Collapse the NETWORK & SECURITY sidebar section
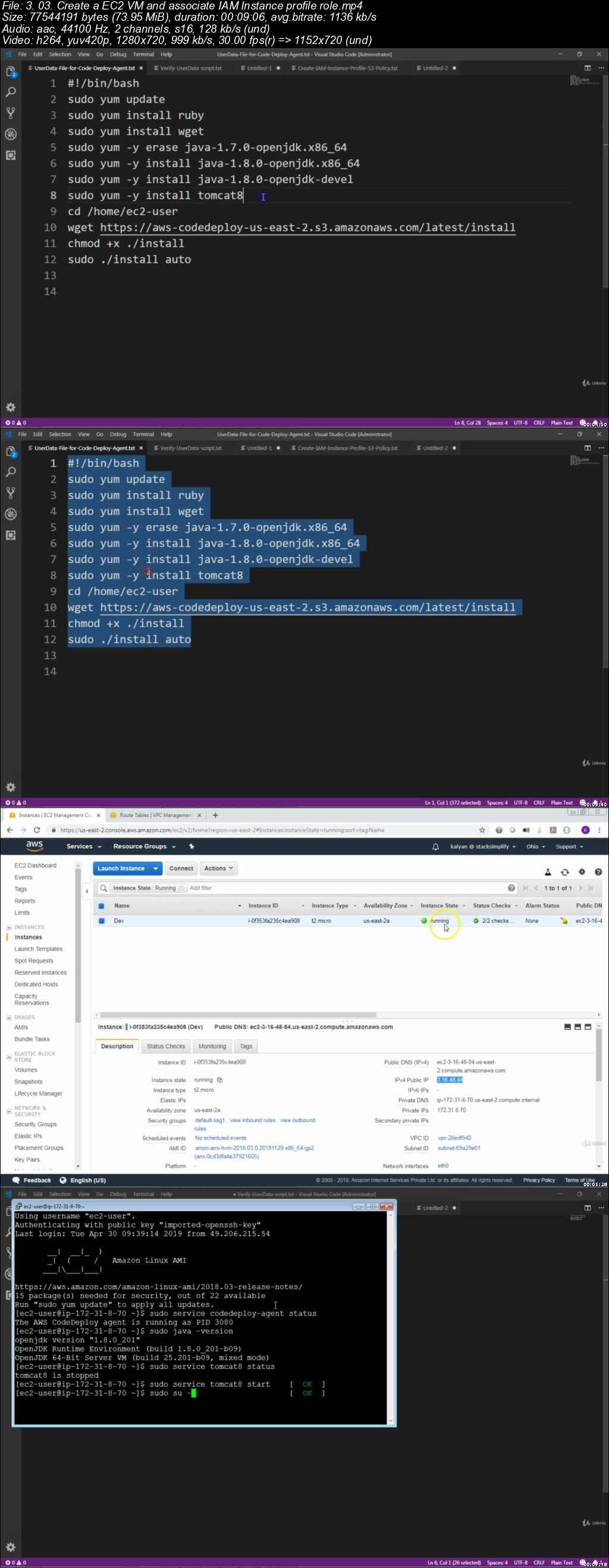This screenshot has height=1568, width=609. 8,1111
